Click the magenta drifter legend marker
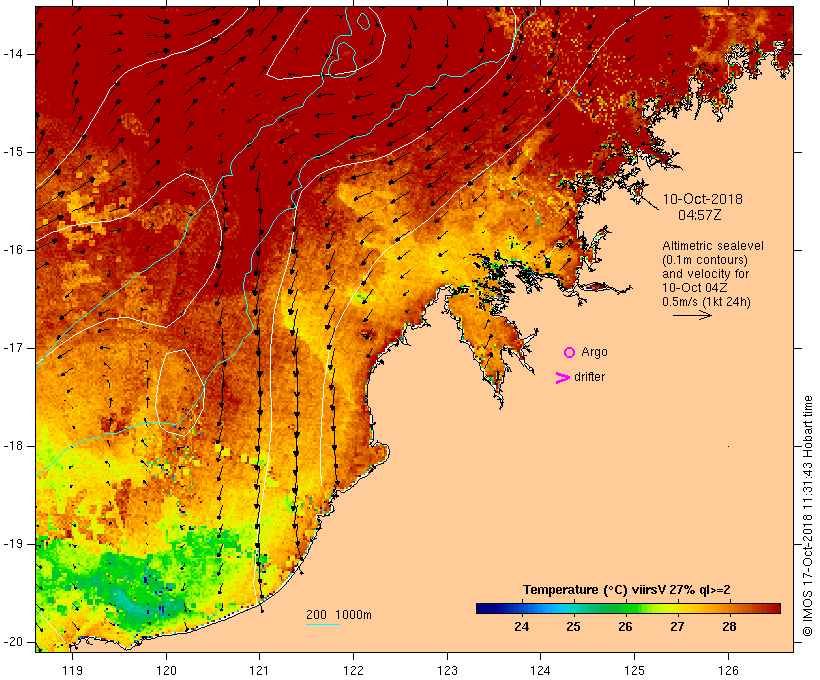The image size is (820, 680). click(563, 378)
